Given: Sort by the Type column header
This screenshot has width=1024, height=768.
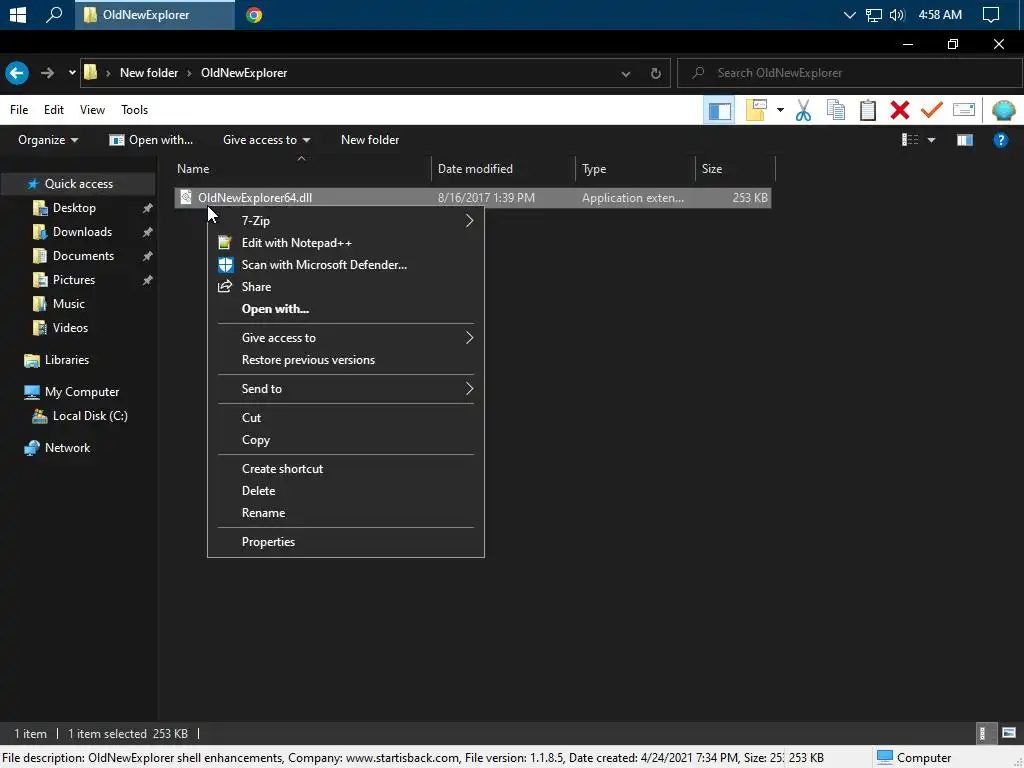Looking at the screenshot, I should (x=635, y=168).
